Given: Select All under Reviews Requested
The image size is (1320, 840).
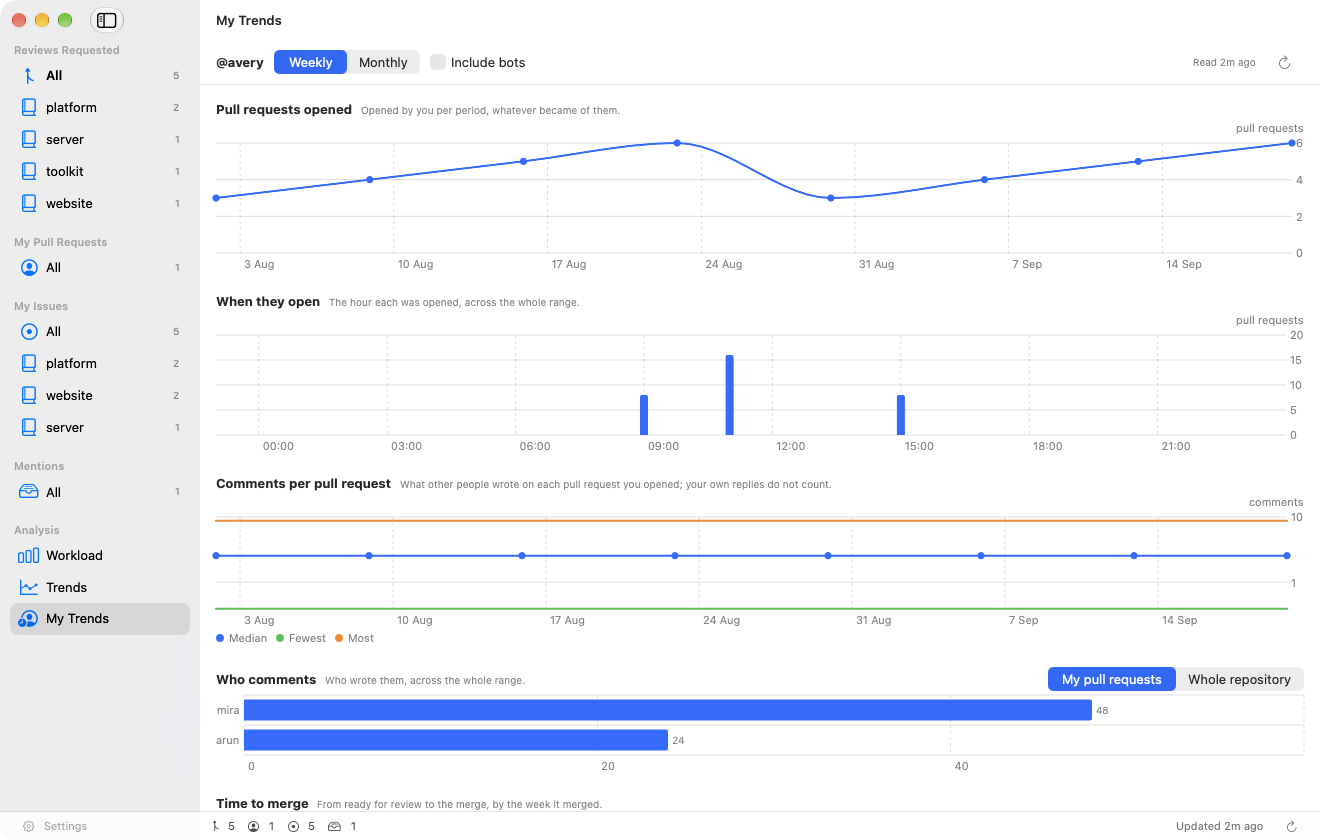Looking at the screenshot, I should click(x=100, y=76).
